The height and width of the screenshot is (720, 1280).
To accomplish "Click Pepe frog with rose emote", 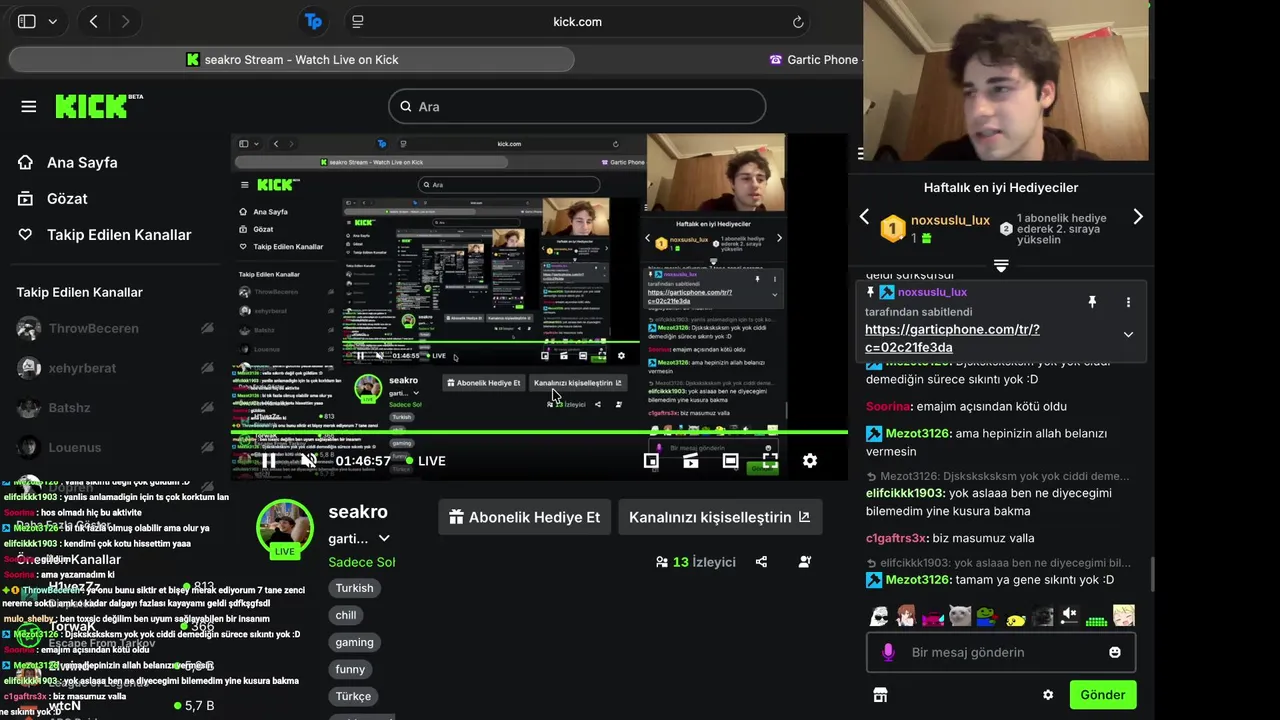I will tap(987, 616).
